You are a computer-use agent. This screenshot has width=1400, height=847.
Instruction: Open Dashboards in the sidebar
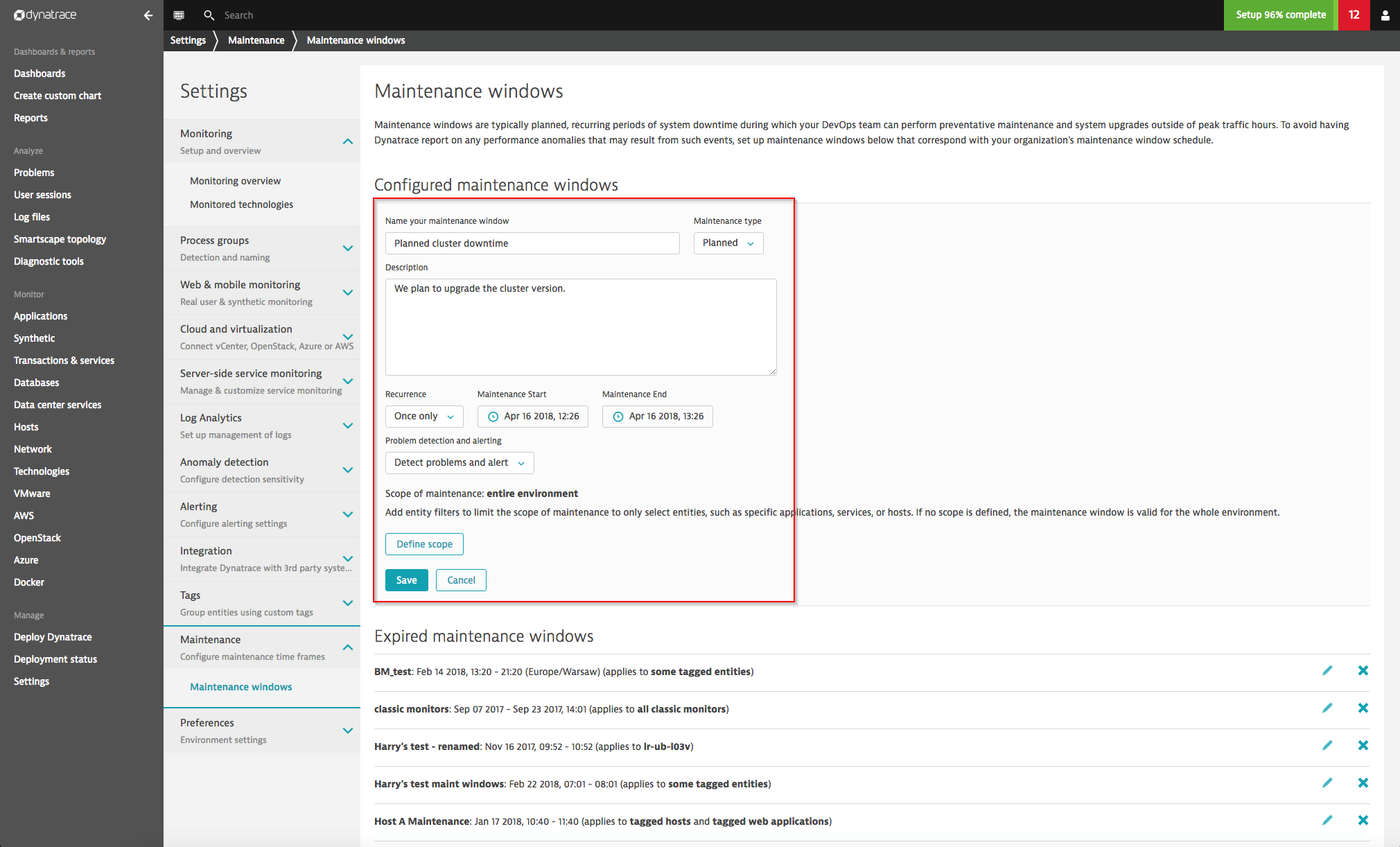tap(40, 73)
